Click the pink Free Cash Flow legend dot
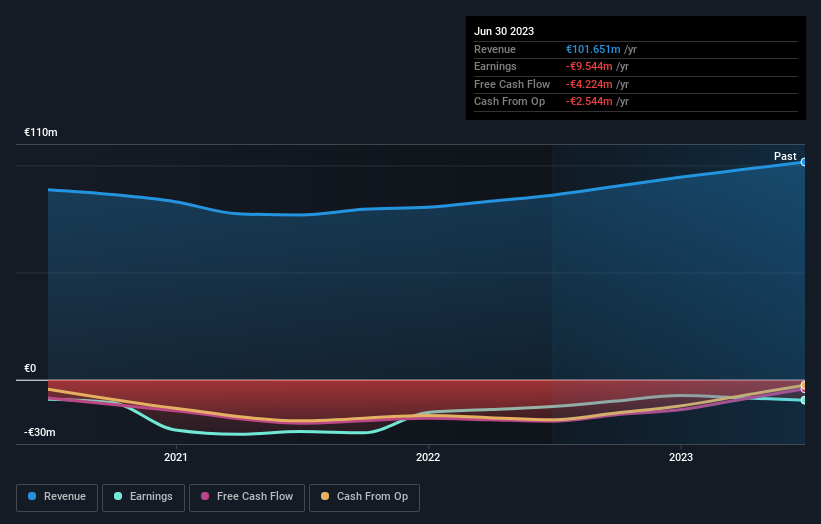The image size is (821, 524). (x=205, y=496)
